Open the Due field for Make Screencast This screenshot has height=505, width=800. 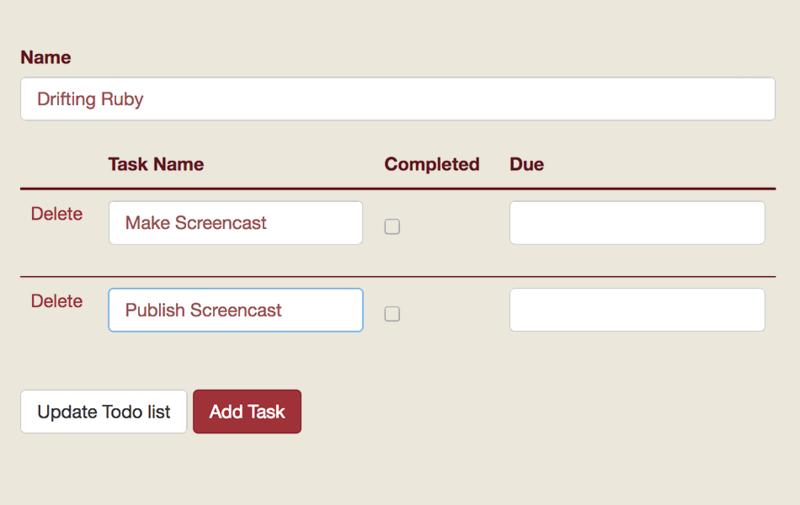tap(637, 223)
